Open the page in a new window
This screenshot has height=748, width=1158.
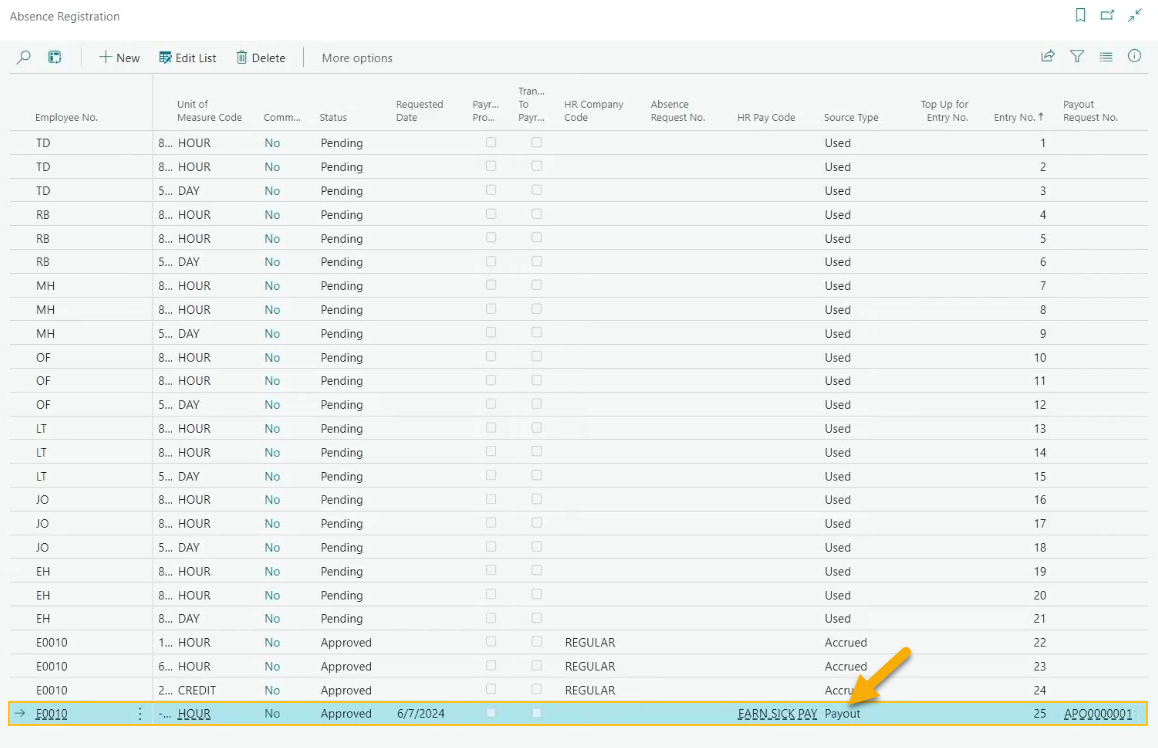[1106, 16]
